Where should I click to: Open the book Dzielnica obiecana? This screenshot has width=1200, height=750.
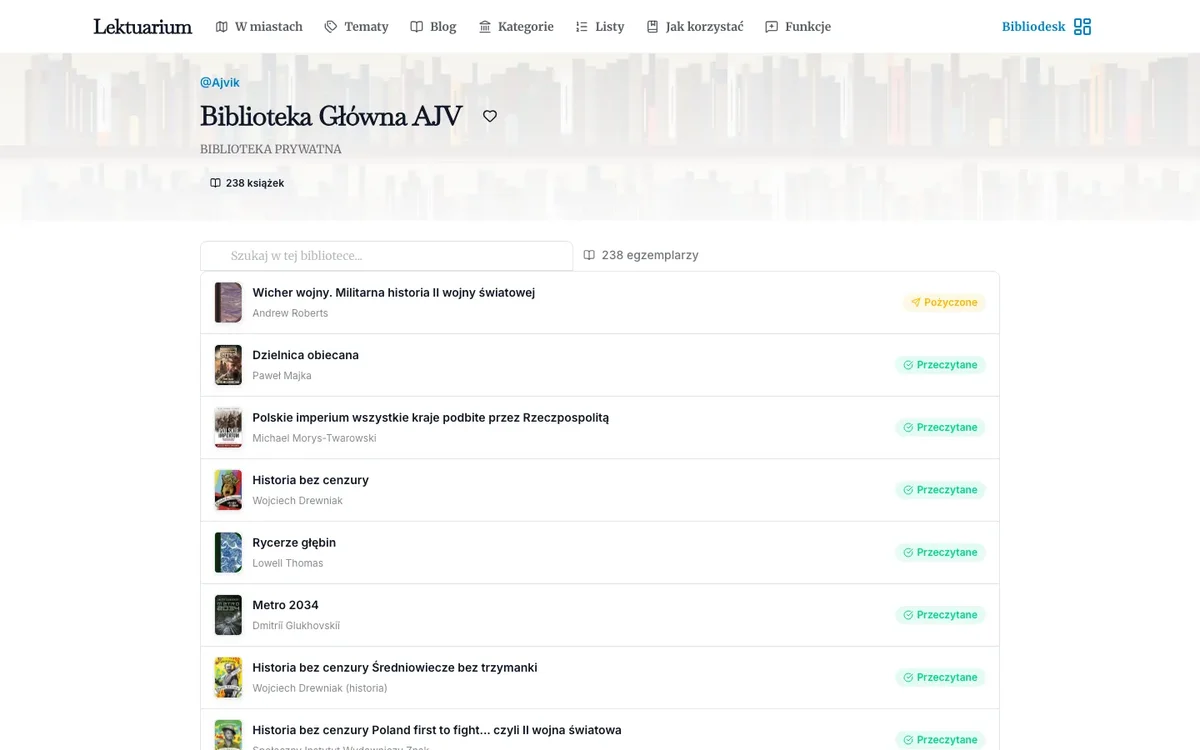point(305,355)
